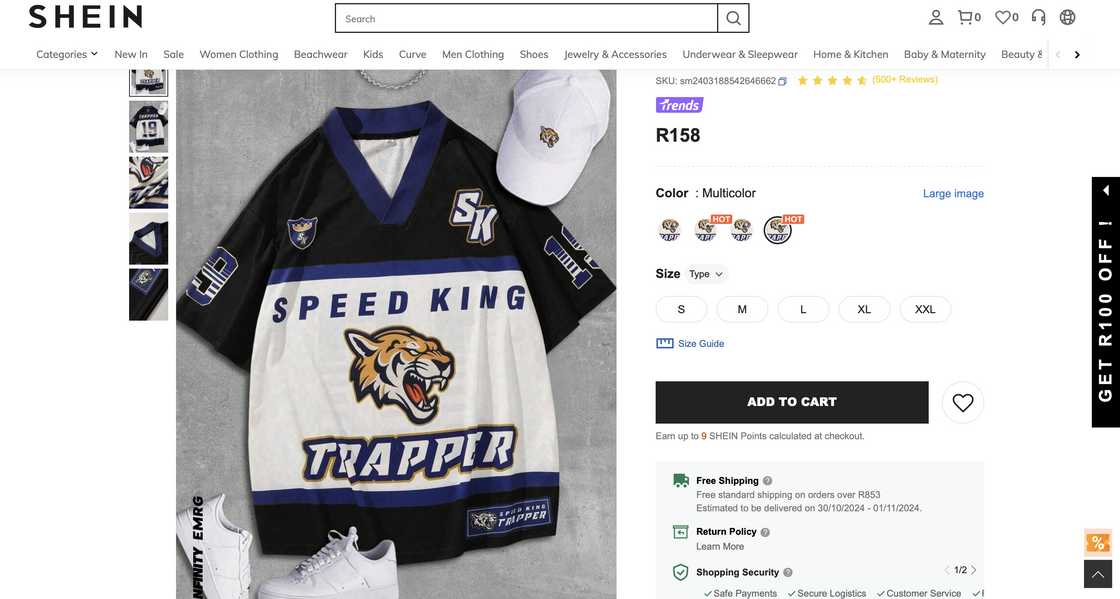Select size XL
The image size is (1120, 599).
point(864,309)
